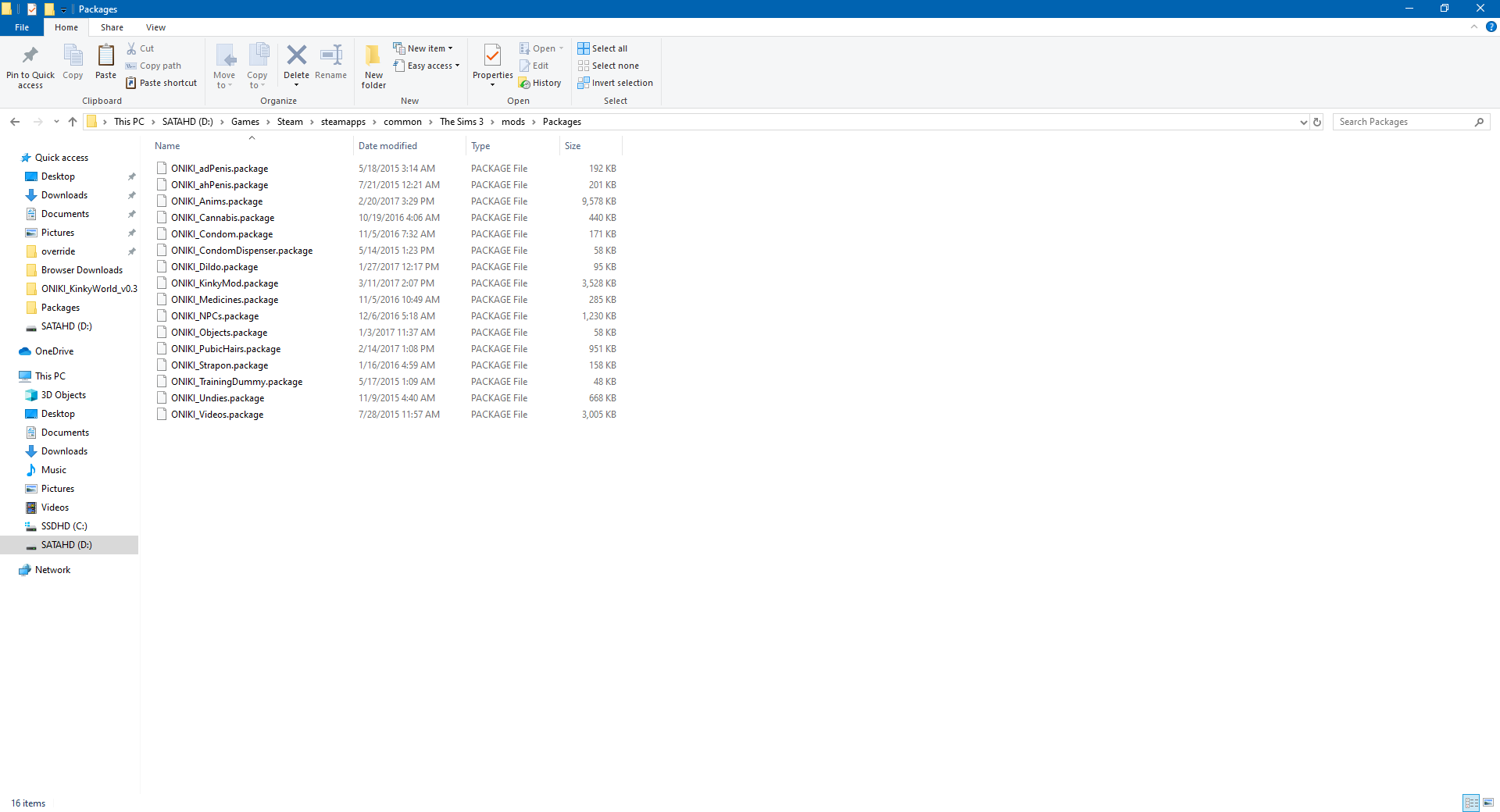
Task: Select ONIKI_Anims.package file
Action: pos(216,201)
